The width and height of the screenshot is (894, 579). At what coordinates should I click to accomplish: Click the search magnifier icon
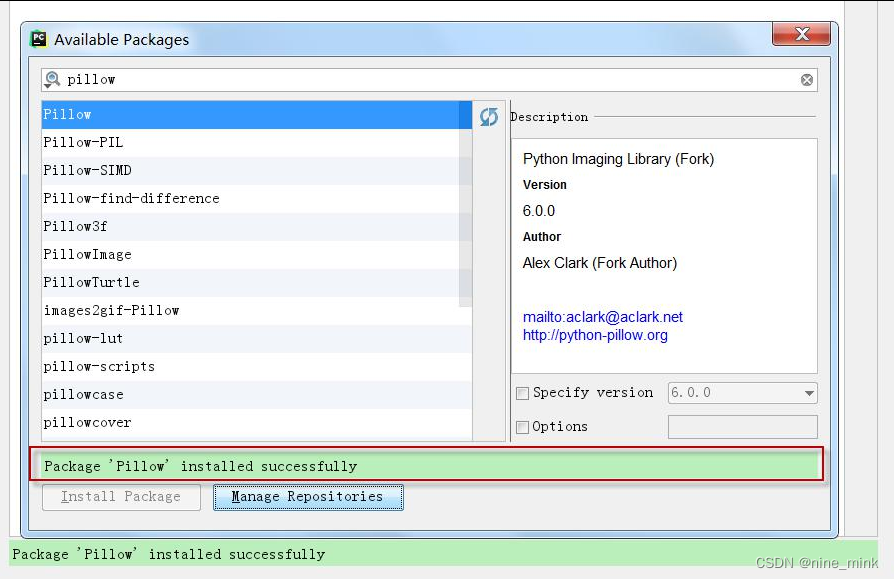(x=52, y=79)
